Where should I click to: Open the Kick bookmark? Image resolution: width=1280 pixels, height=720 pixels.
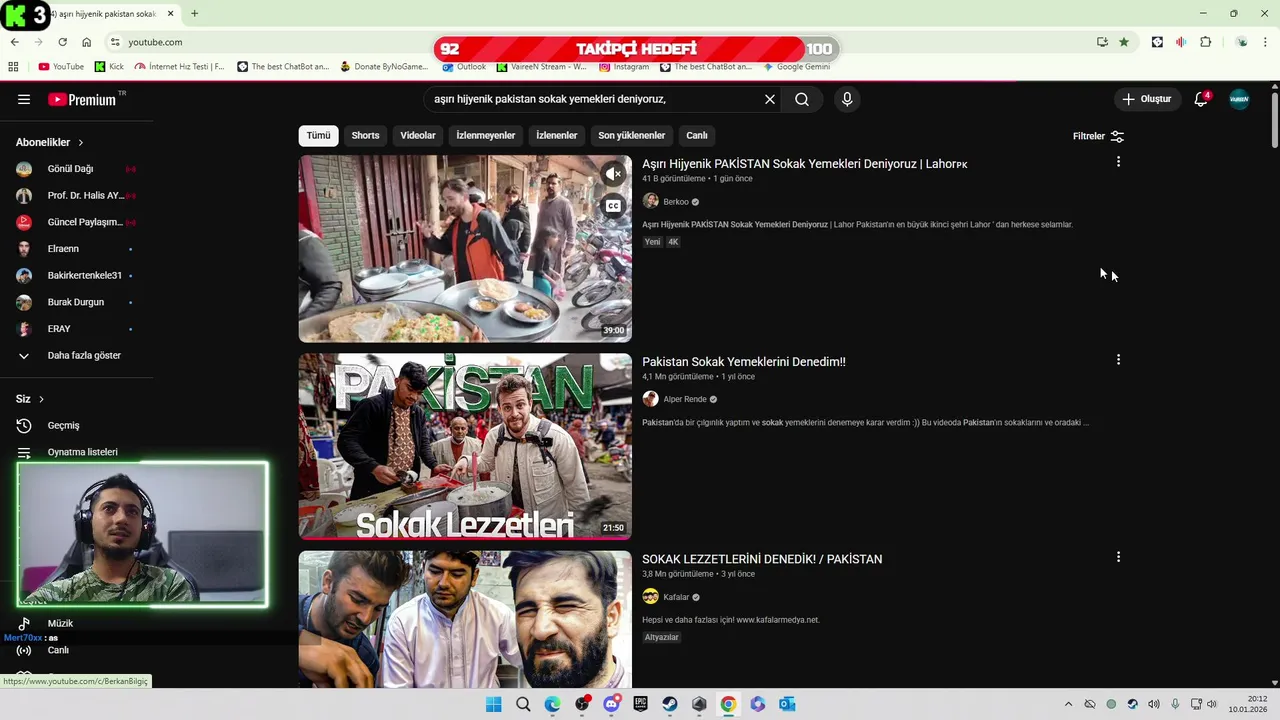(x=109, y=67)
